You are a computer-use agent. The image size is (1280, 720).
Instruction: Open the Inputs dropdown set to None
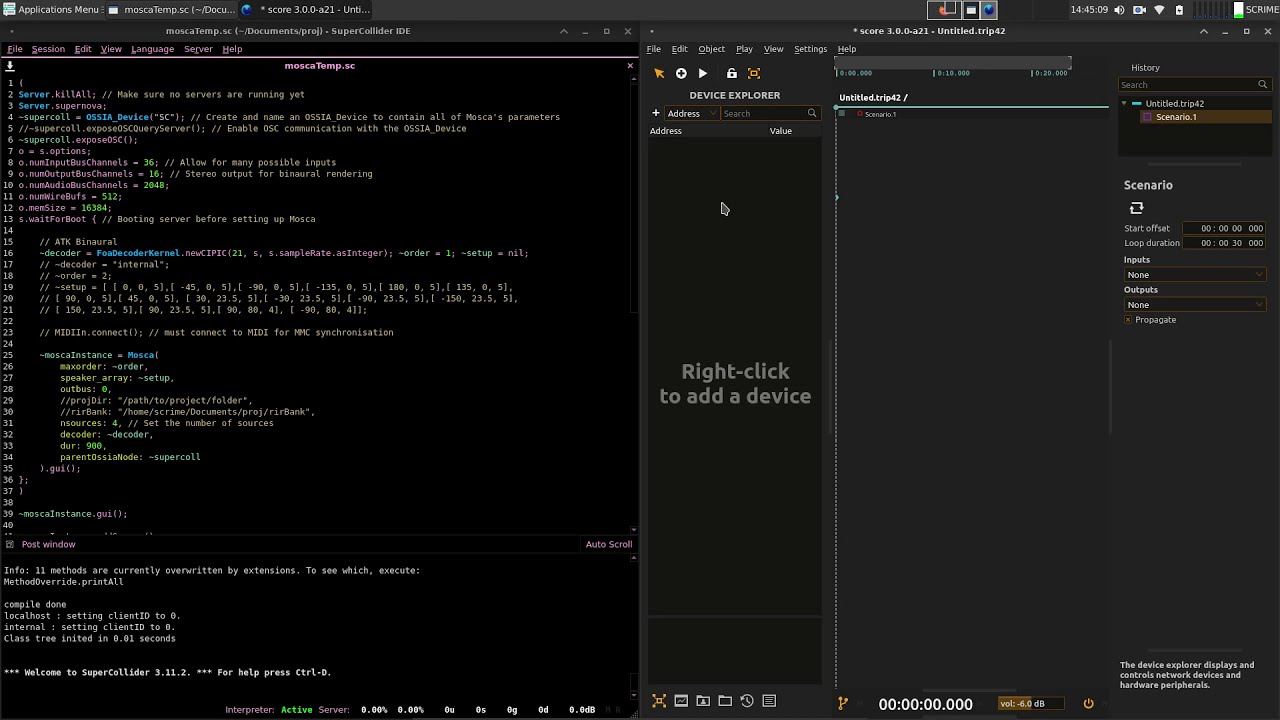pyautogui.click(x=1195, y=275)
